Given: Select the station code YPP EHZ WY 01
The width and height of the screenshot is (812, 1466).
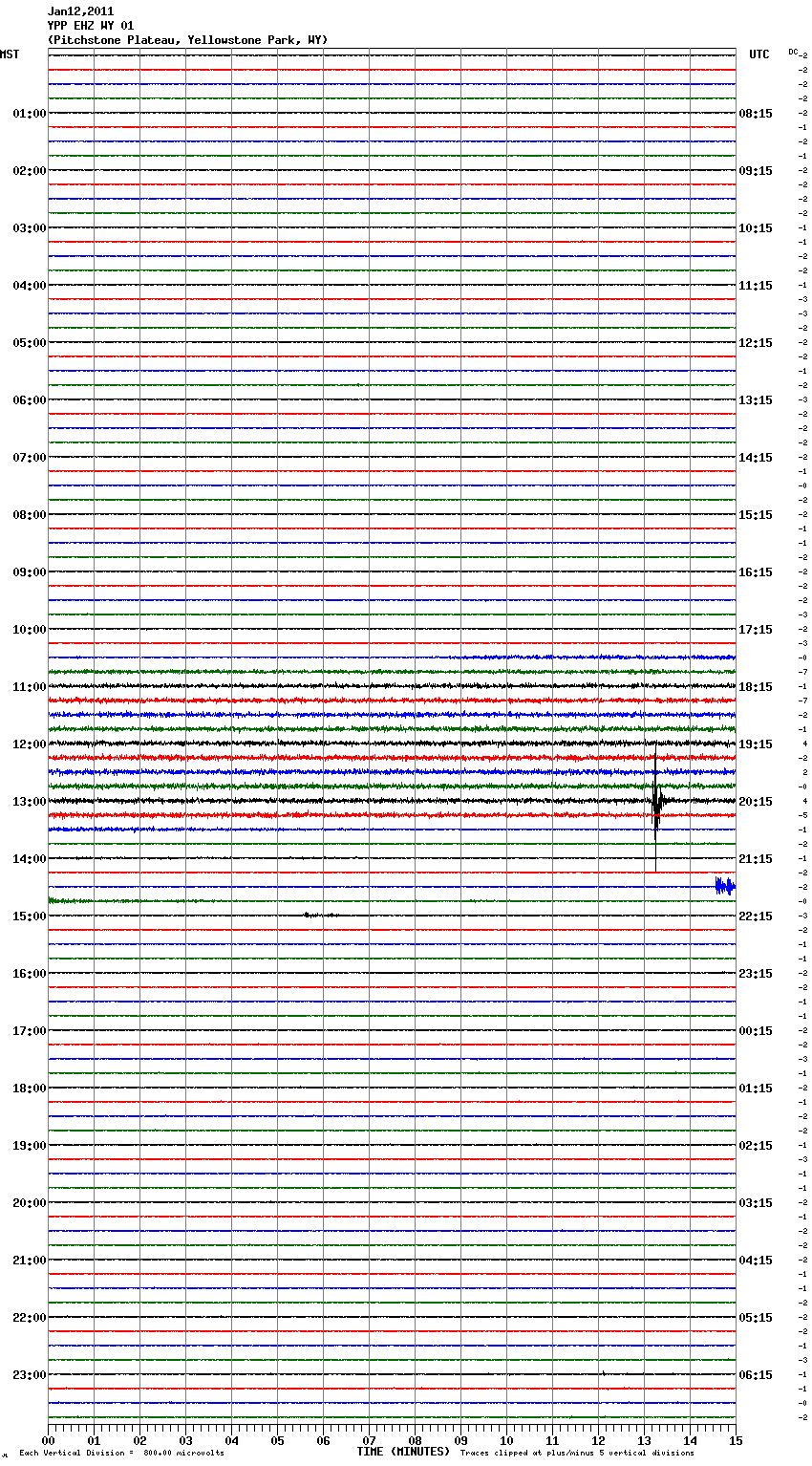Looking at the screenshot, I should coord(91,26).
